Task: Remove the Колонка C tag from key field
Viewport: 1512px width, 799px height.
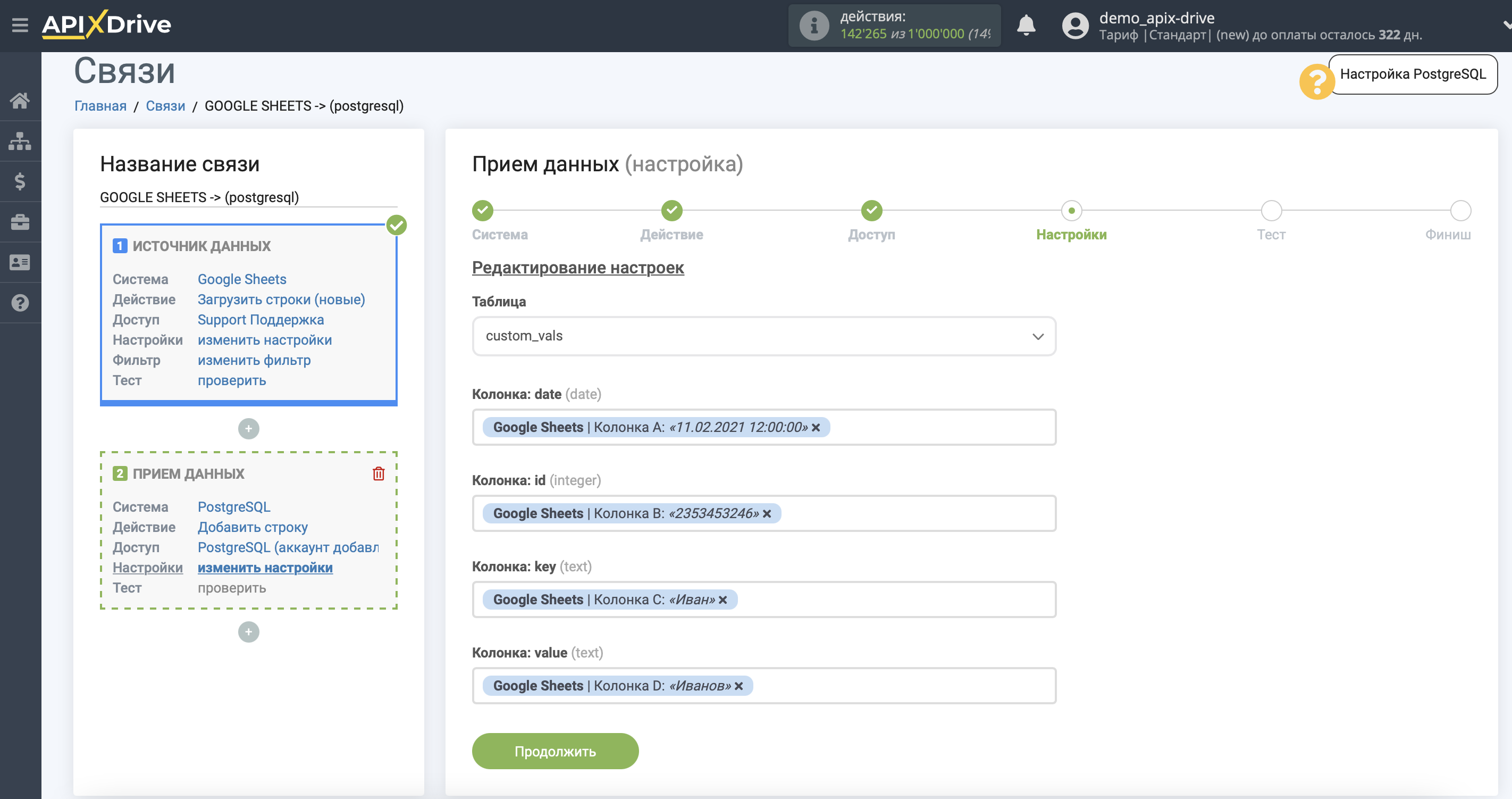Action: pos(723,600)
